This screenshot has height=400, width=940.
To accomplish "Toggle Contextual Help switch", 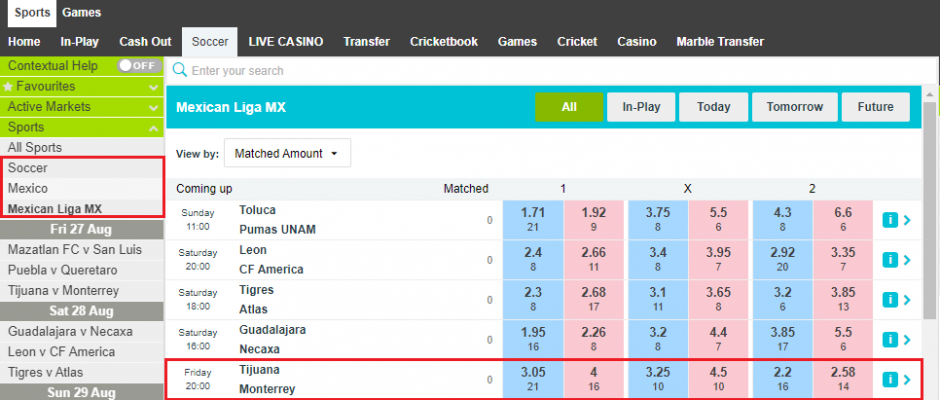I will [x=139, y=65].
